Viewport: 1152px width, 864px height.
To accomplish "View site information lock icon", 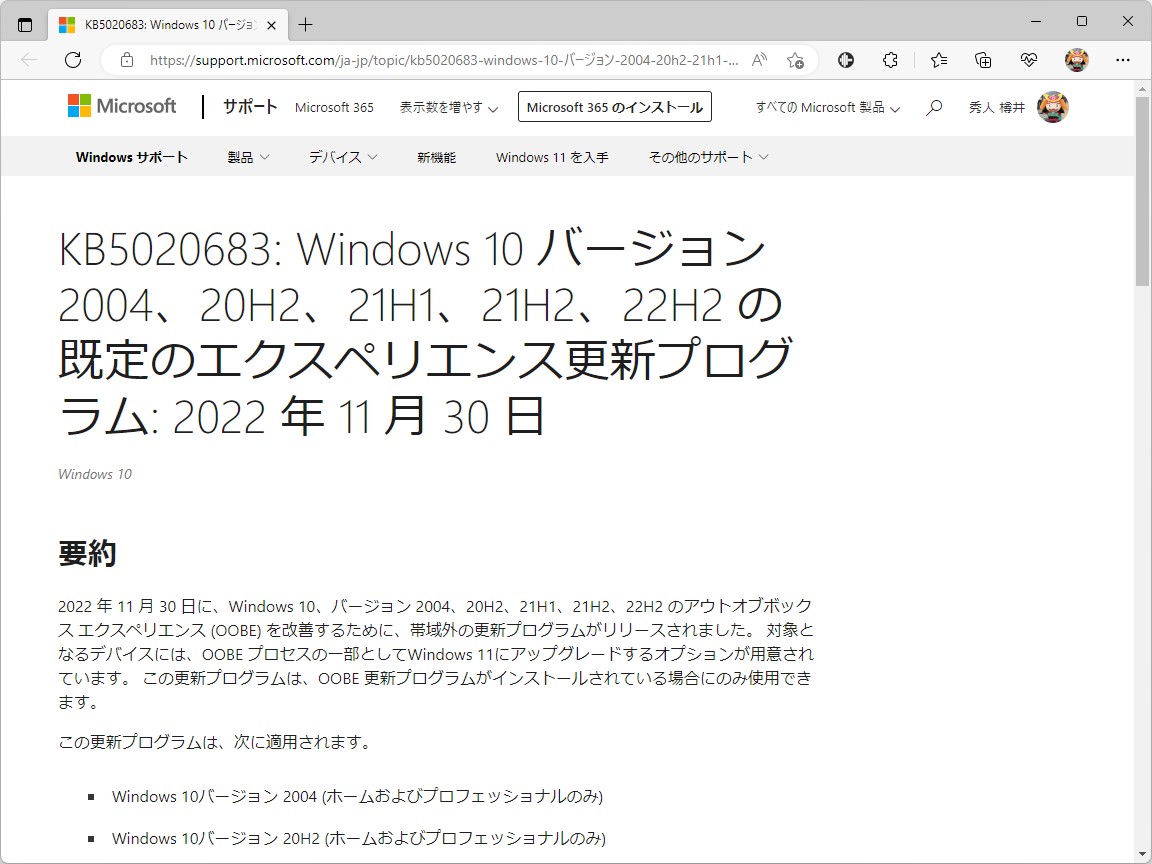I will 126,60.
